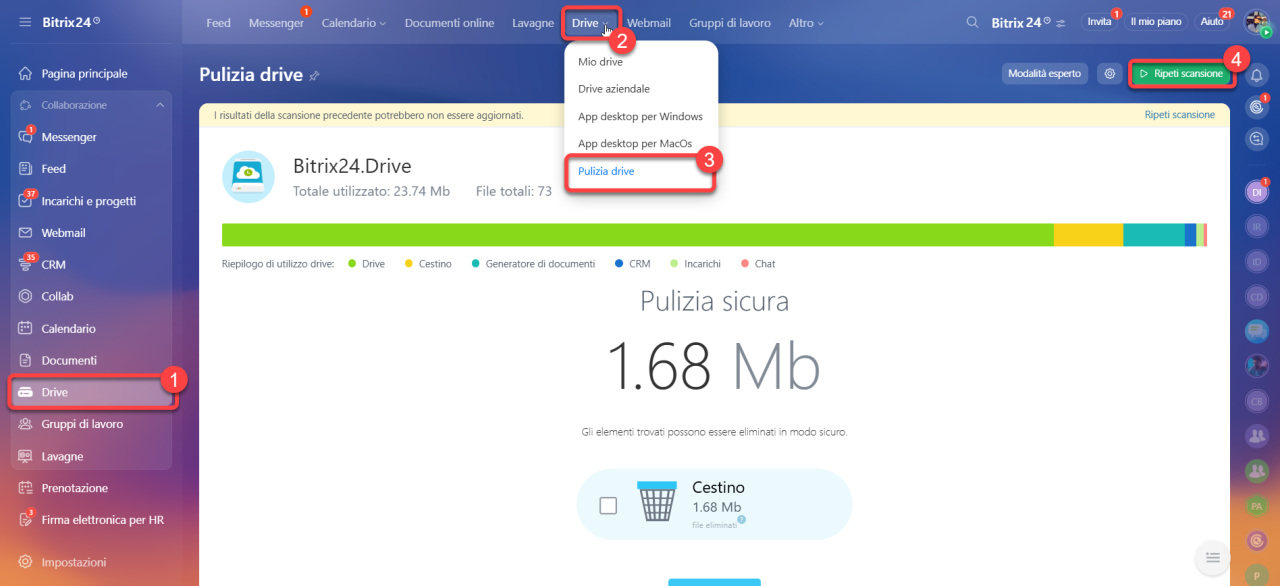
Task: Click the search magnifier icon
Action: (972, 22)
